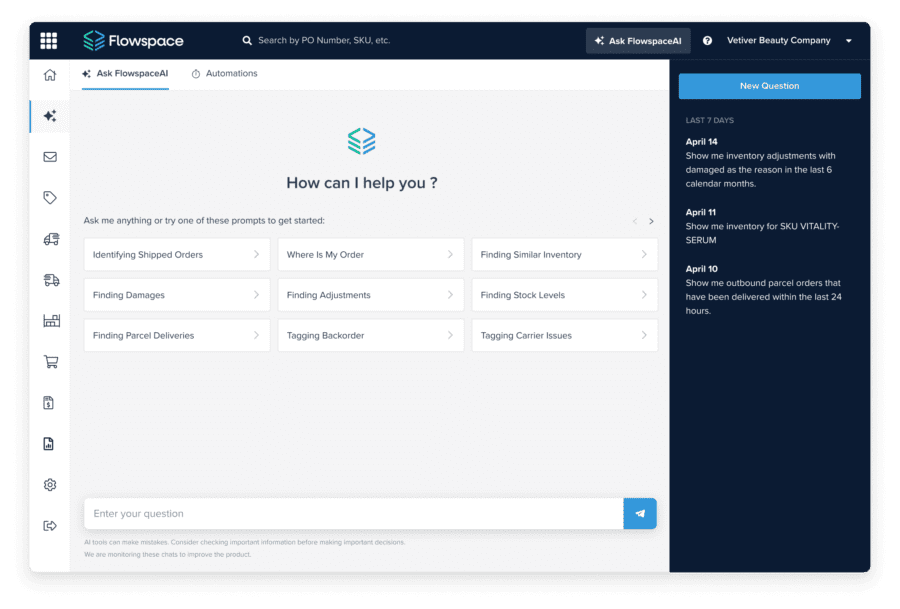Select the tag icon in the sidebar
This screenshot has width=900, height=609.
(x=49, y=197)
